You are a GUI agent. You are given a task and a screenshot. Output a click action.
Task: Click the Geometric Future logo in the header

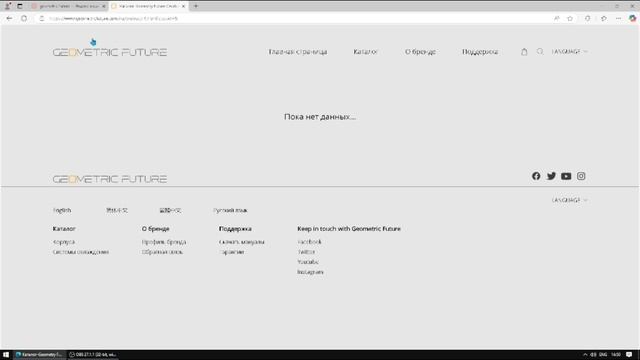(x=110, y=52)
